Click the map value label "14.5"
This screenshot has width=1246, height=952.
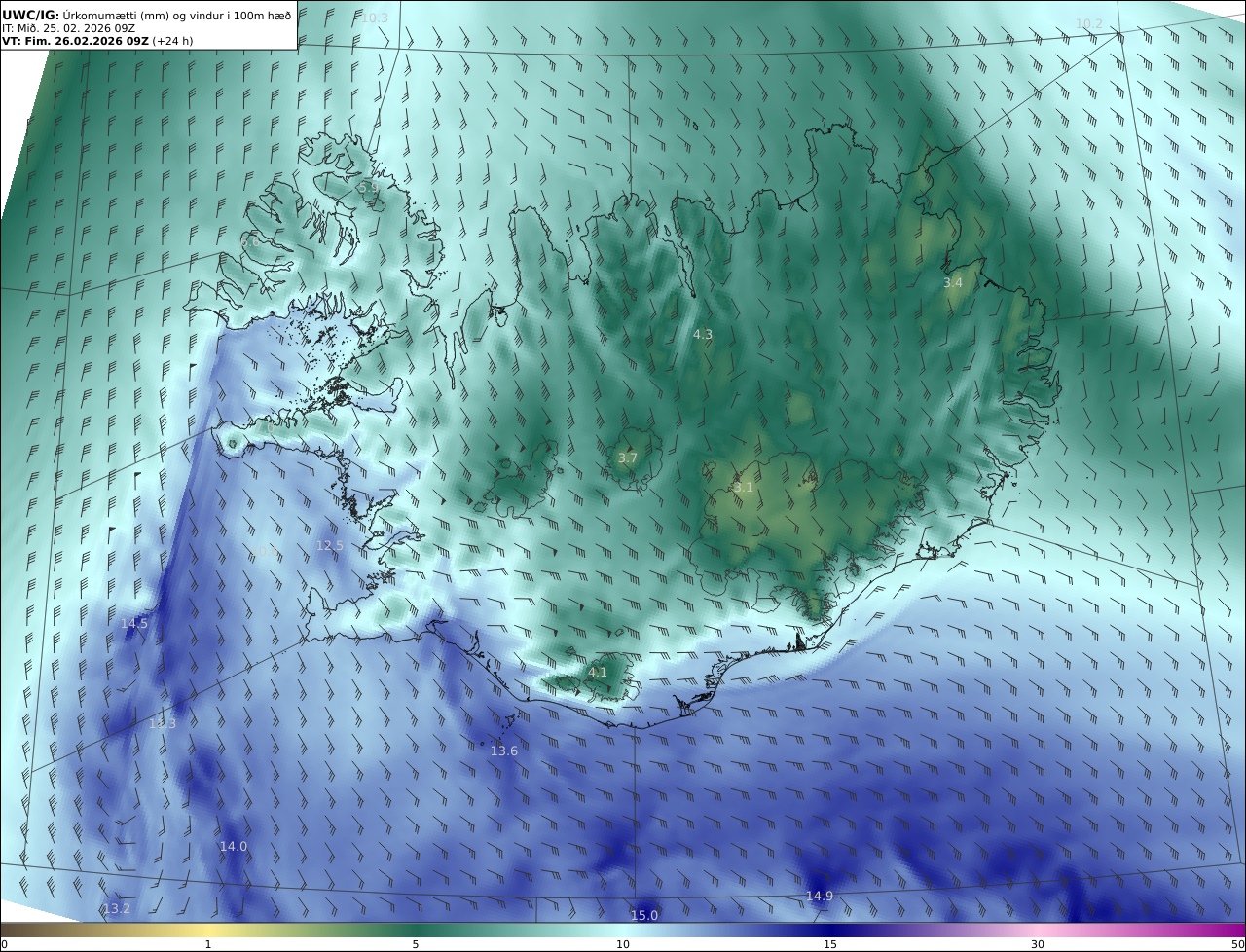pos(134,624)
